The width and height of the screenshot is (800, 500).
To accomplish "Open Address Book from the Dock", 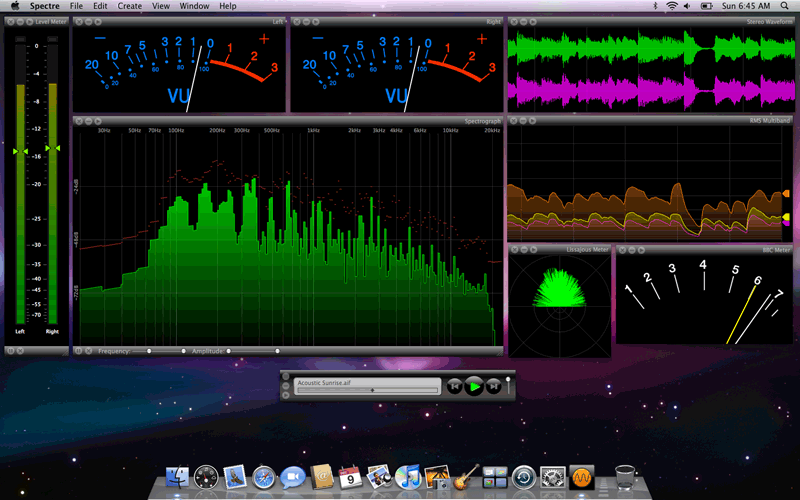I will (x=322, y=478).
